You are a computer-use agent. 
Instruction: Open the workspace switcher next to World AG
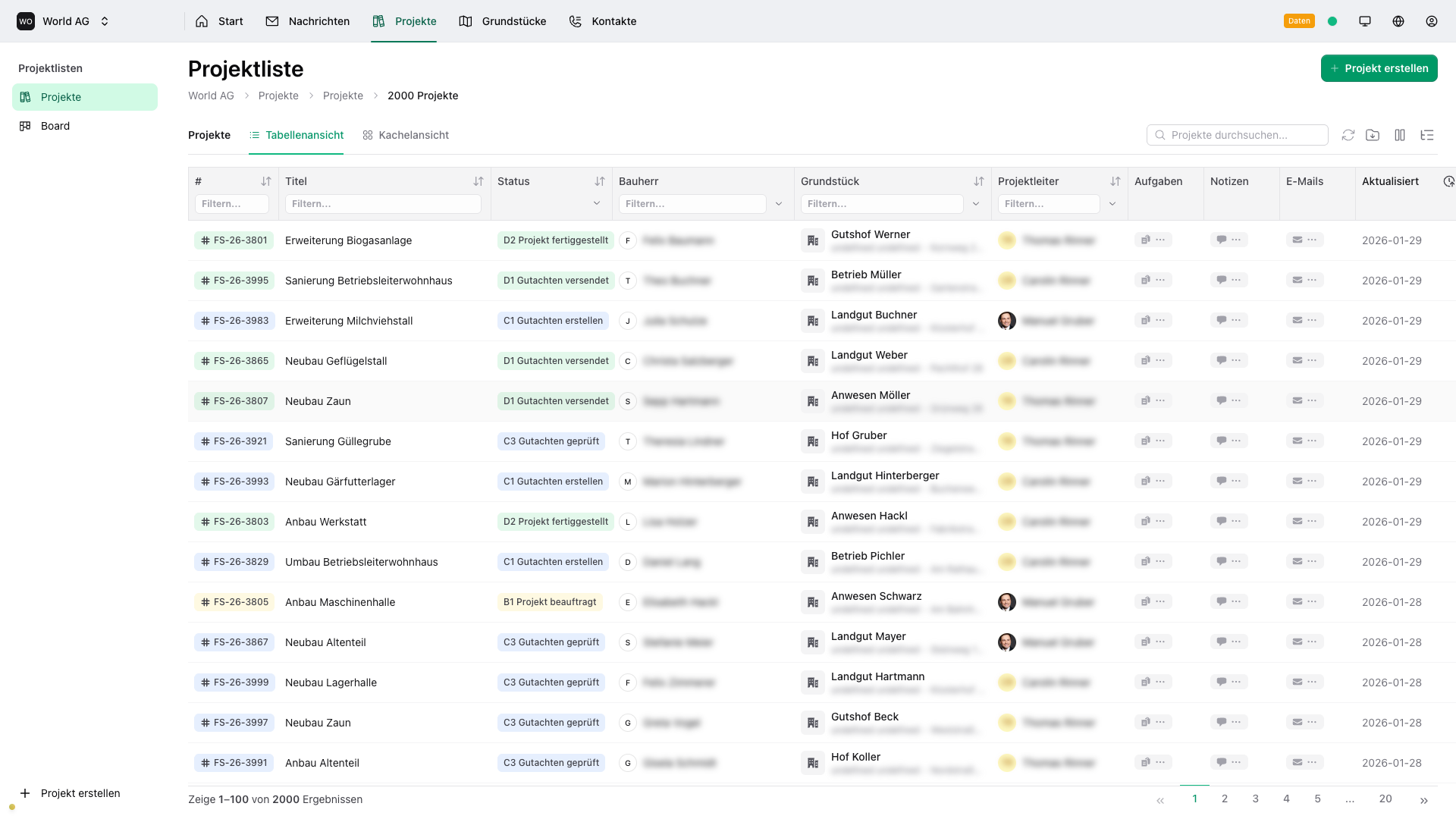click(105, 20)
